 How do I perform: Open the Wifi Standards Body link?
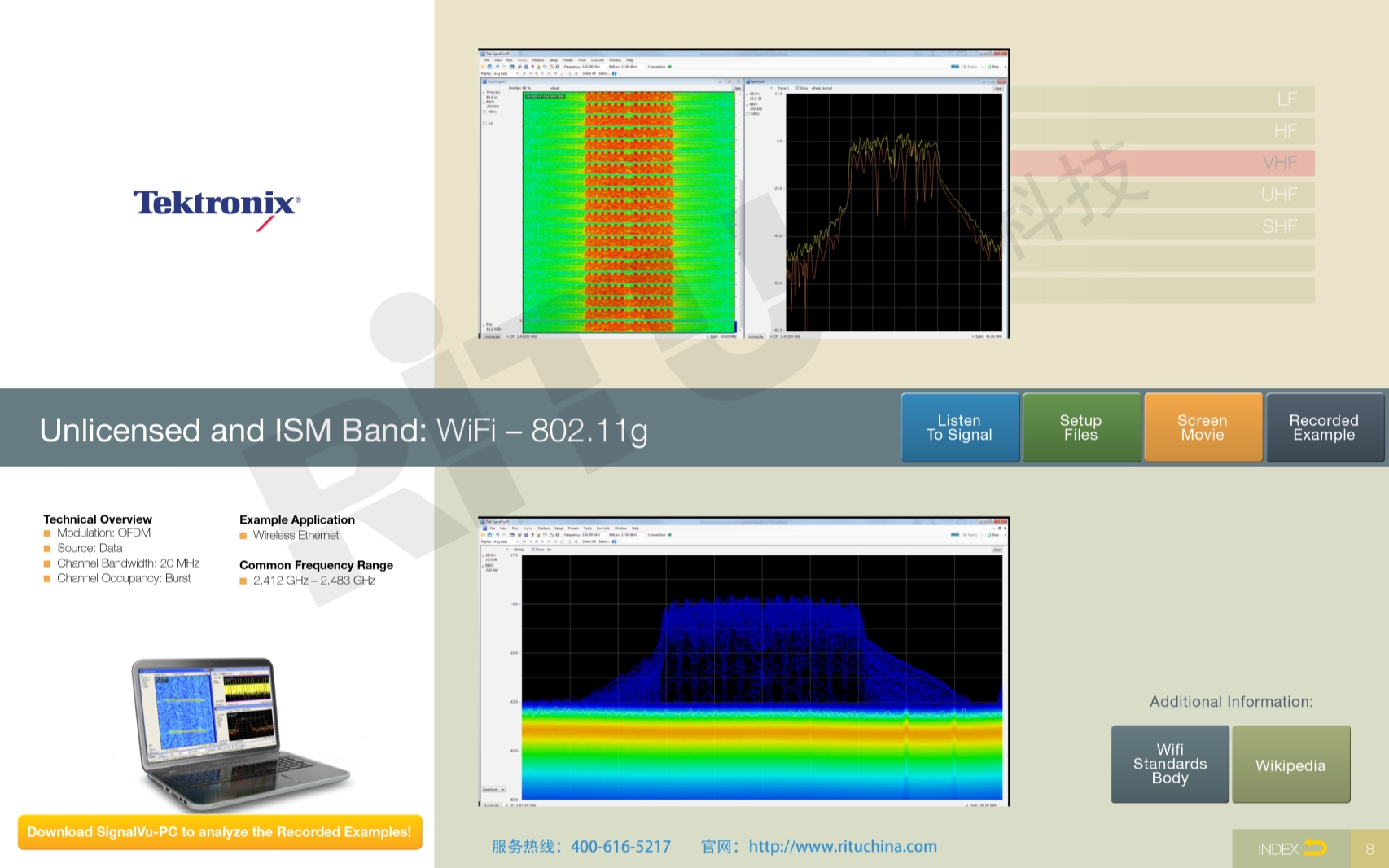(1169, 764)
